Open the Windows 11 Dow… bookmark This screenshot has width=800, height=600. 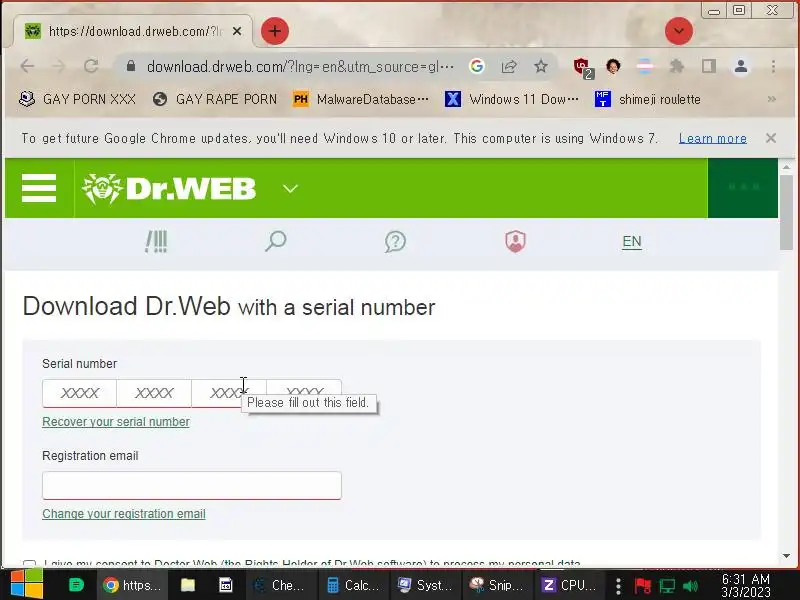pos(512,99)
